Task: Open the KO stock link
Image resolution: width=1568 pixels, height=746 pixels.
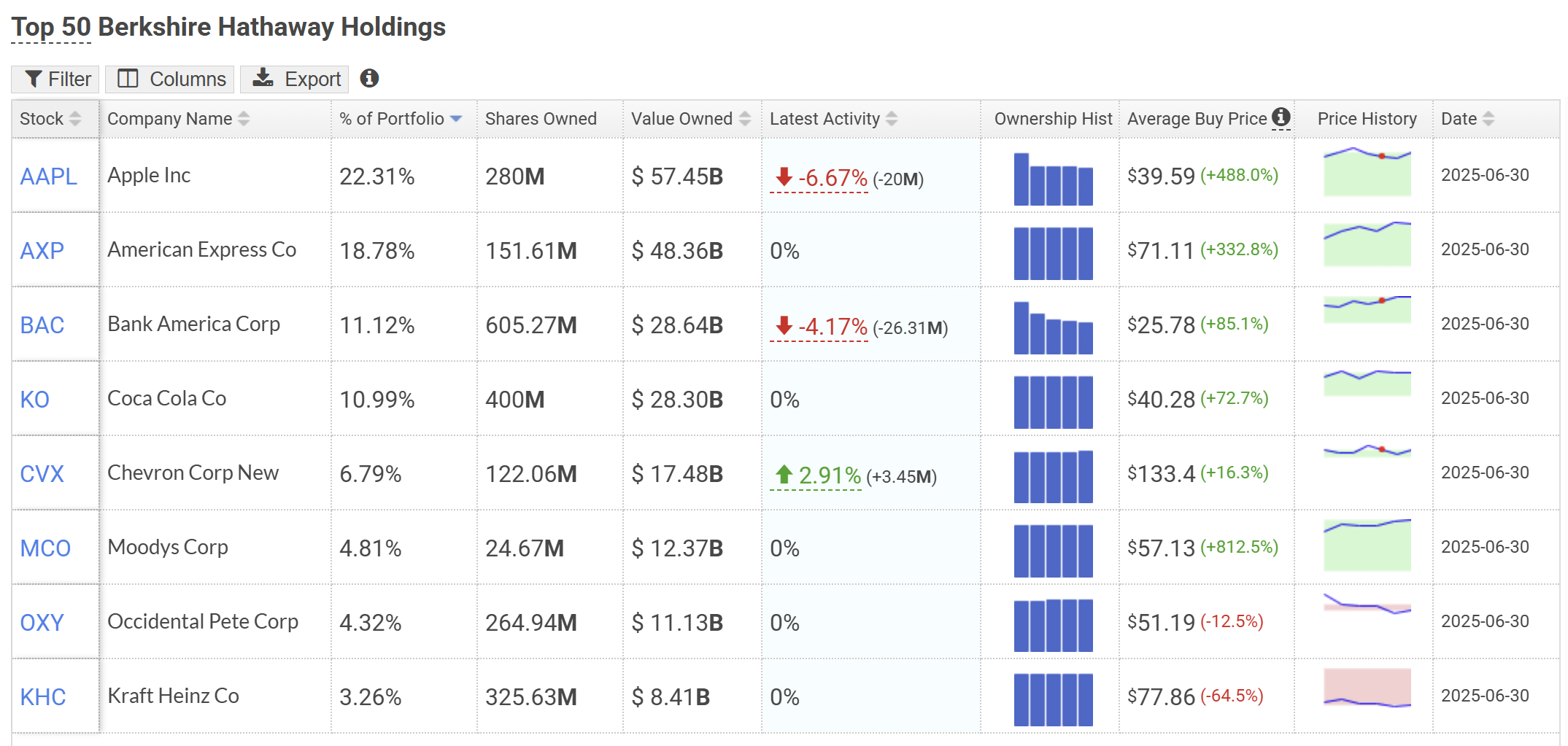Action: click(34, 400)
